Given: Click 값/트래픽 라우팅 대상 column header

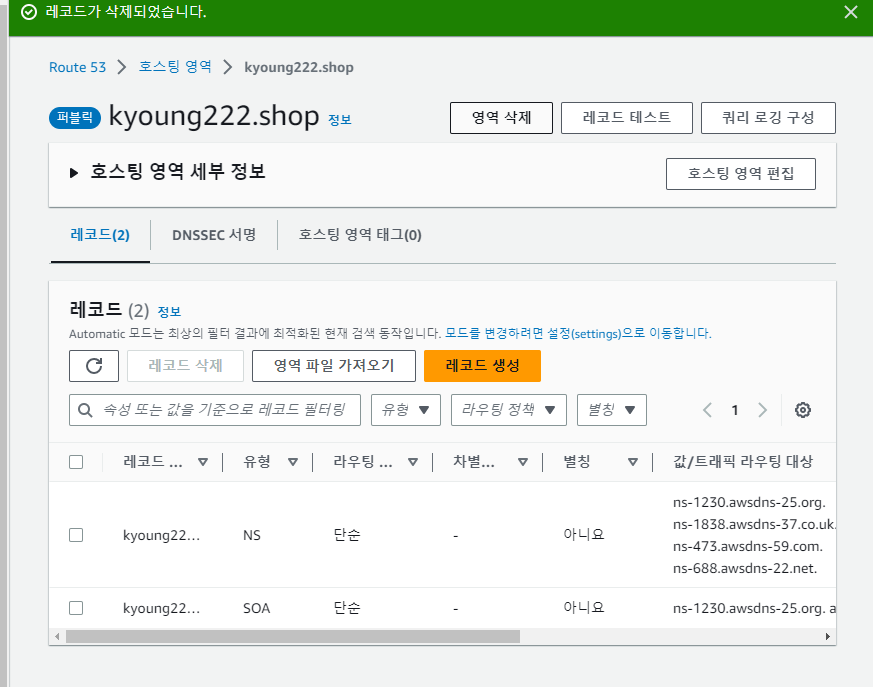Looking at the screenshot, I should point(743,462).
